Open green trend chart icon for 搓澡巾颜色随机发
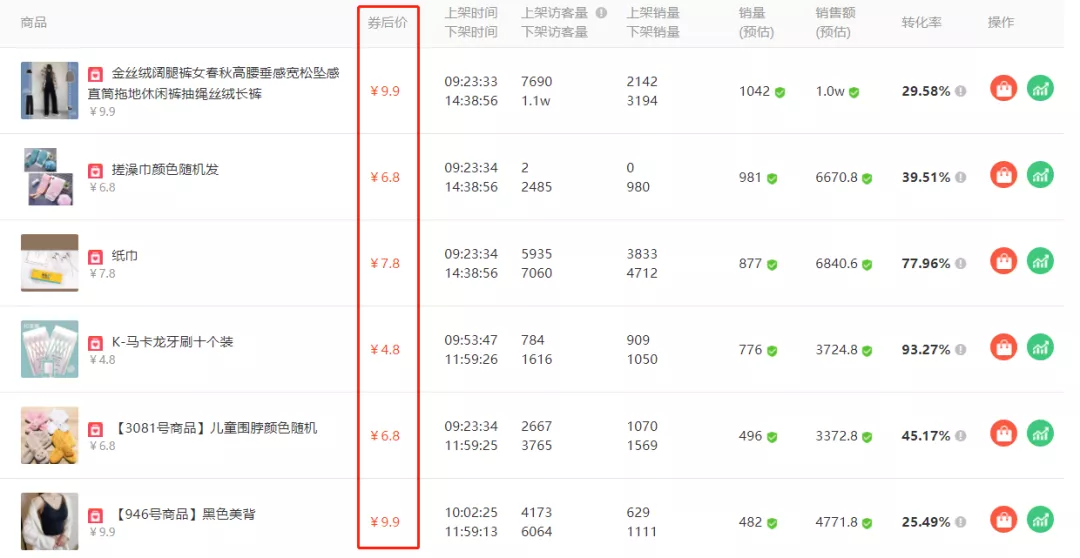The image size is (1080, 558). pyautogui.click(x=1041, y=175)
